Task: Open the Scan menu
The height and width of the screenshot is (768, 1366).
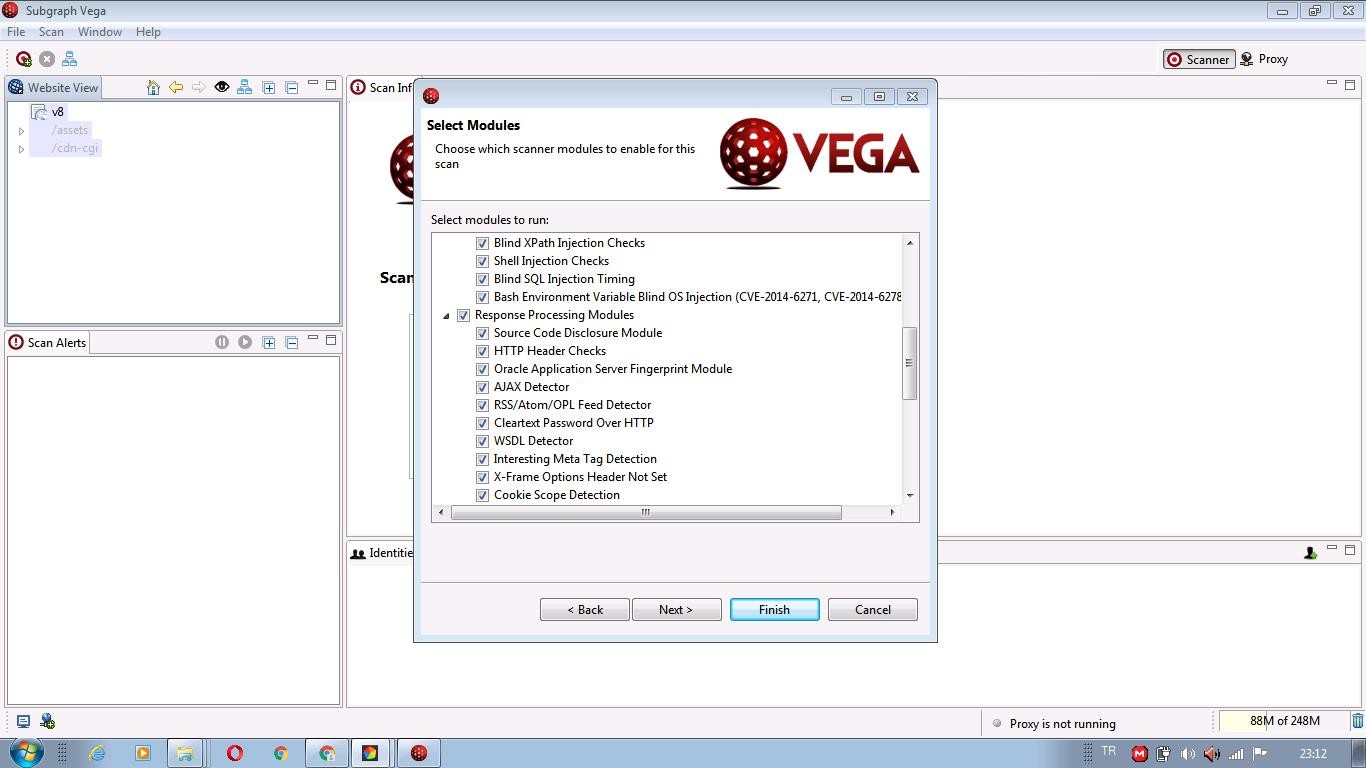Action: pyautogui.click(x=51, y=32)
